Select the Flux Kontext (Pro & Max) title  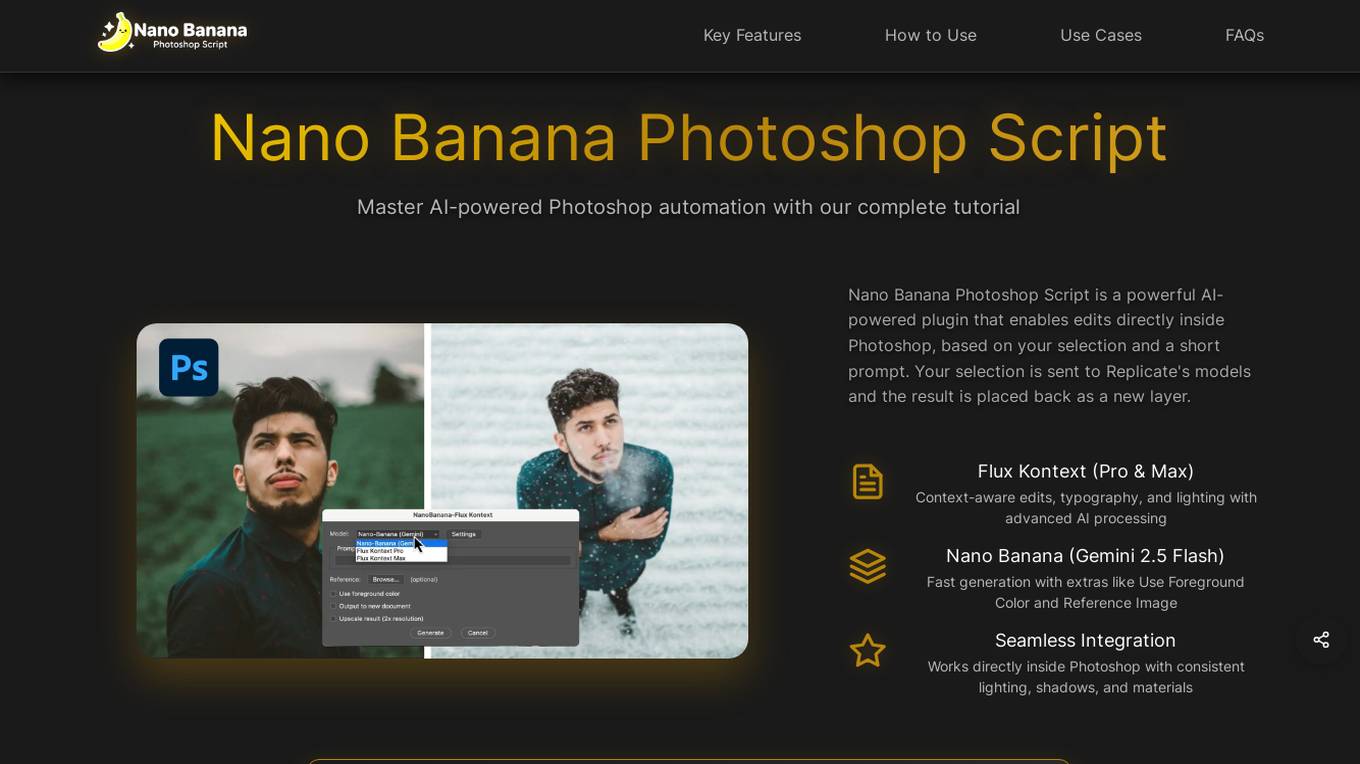[1086, 471]
